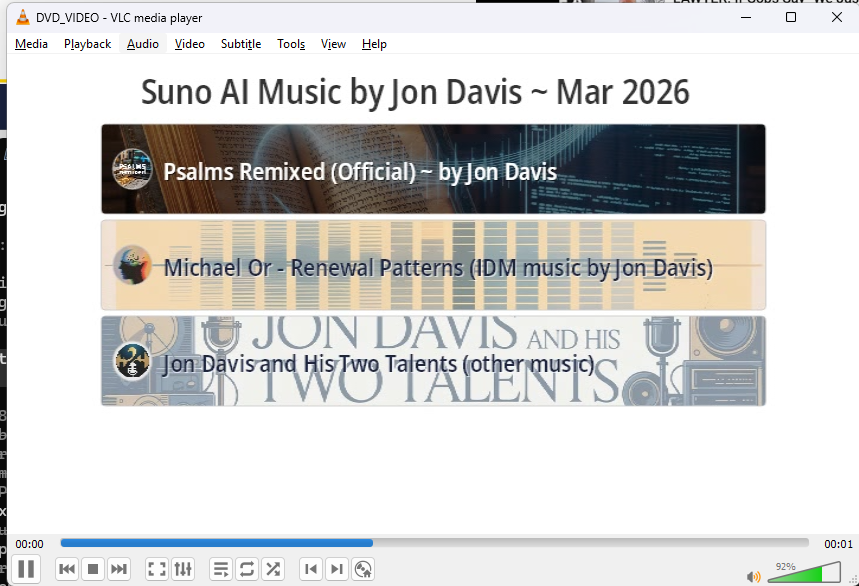Choose Jon Davis and His Two Talents
859x586 pixels.
click(x=433, y=361)
